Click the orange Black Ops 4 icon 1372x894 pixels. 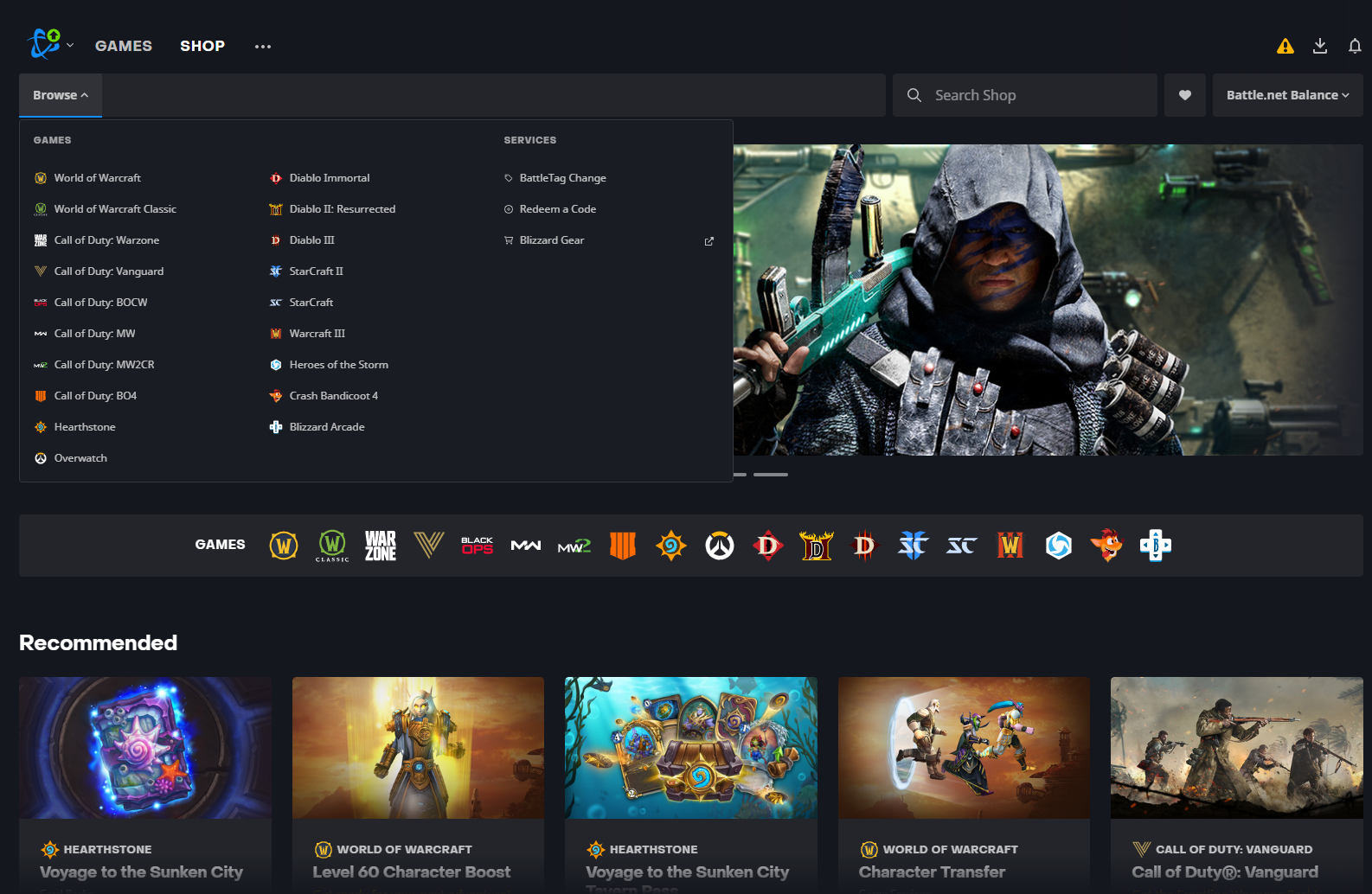623,546
